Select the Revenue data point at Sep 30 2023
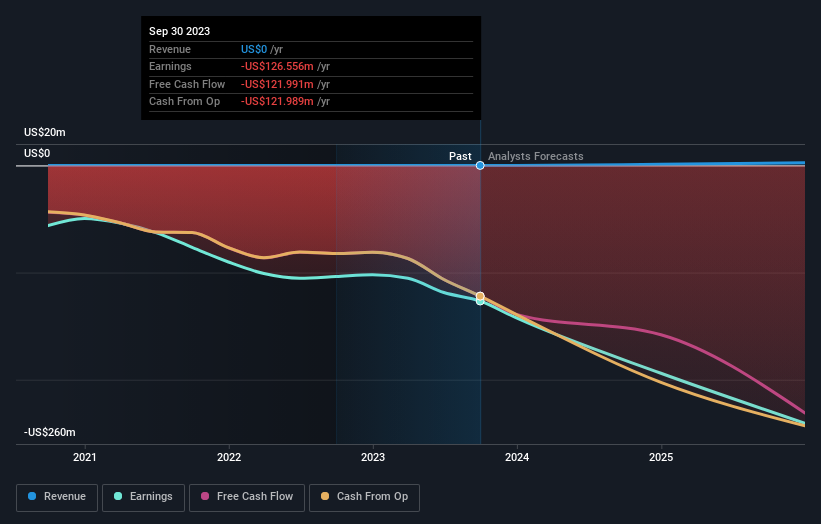This screenshot has width=821, height=524. [480, 165]
